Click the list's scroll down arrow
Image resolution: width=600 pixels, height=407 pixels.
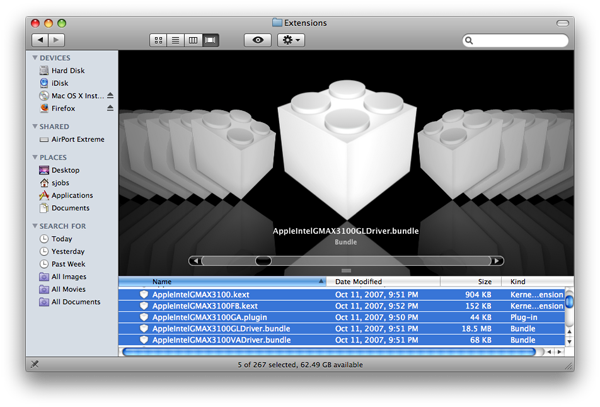[569, 342]
